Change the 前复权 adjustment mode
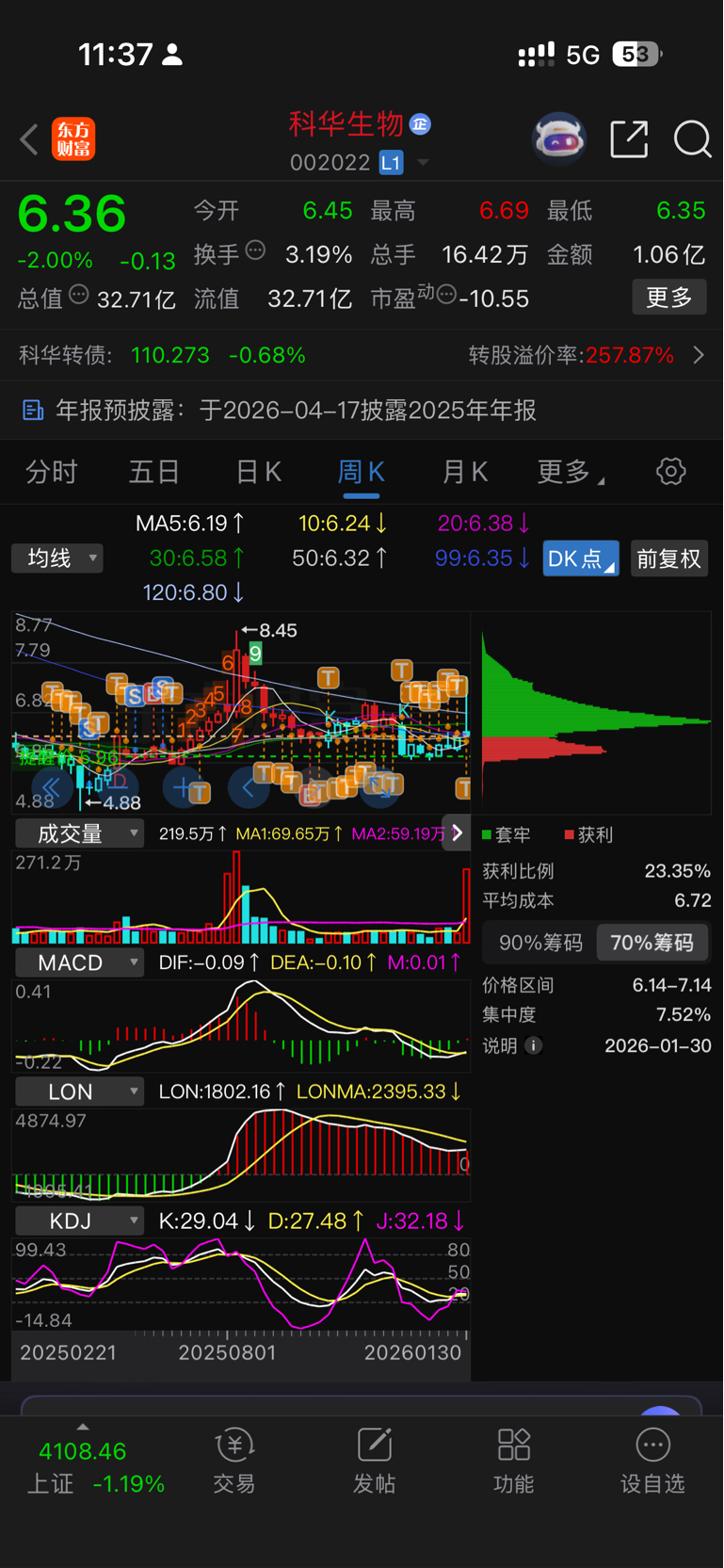The height and width of the screenshot is (1568, 724). [x=668, y=558]
